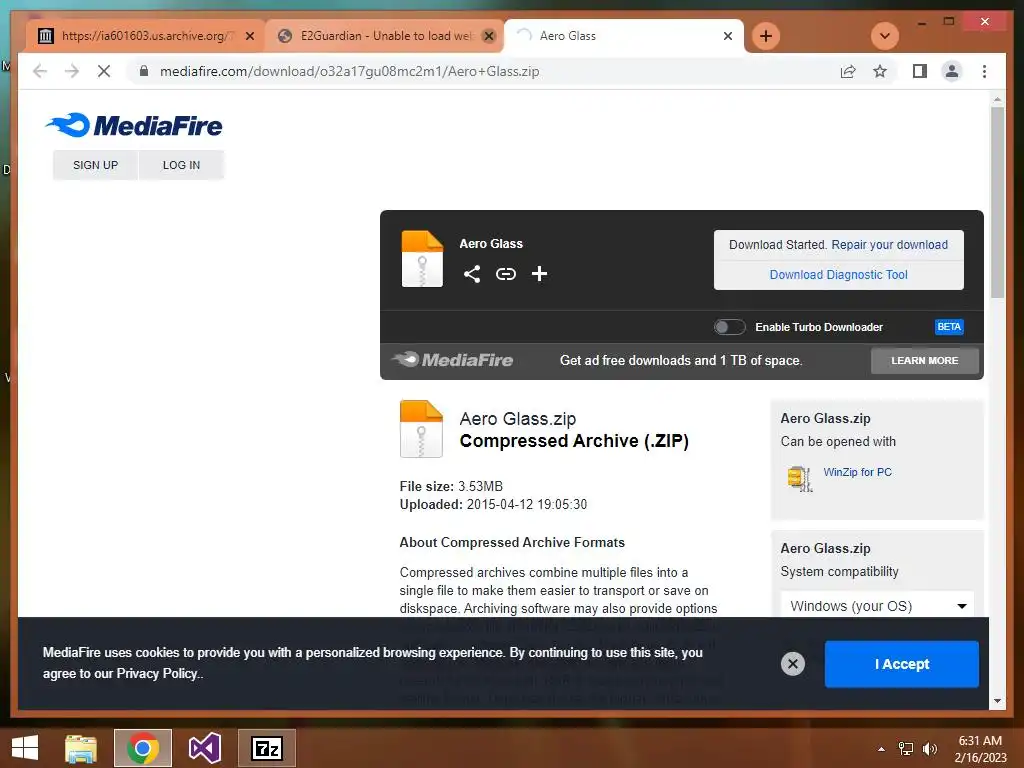Click the share icon under Aero Glass
The height and width of the screenshot is (768, 1024).
pyautogui.click(x=472, y=274)
